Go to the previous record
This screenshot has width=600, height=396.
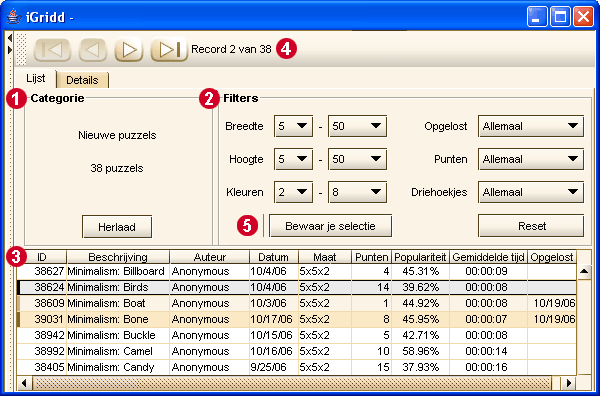click(x=93, y=50)
